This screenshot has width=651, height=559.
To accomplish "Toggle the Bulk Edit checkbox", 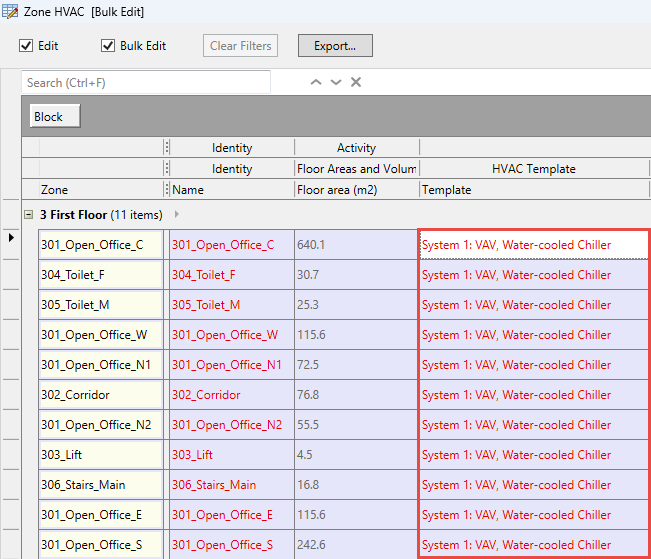I will (x=109, y=46).
